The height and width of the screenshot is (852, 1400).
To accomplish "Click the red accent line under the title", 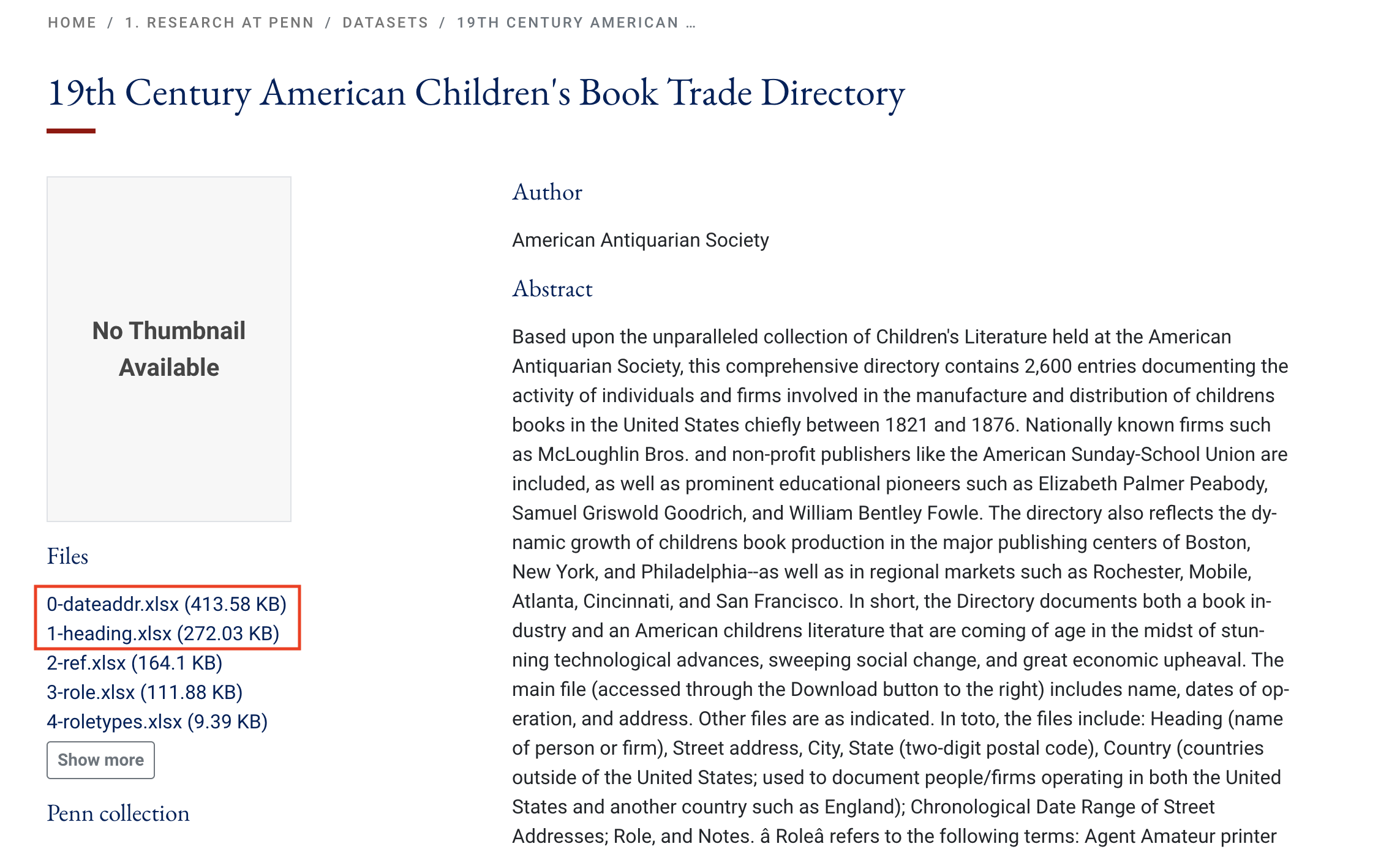I will 71,131.
